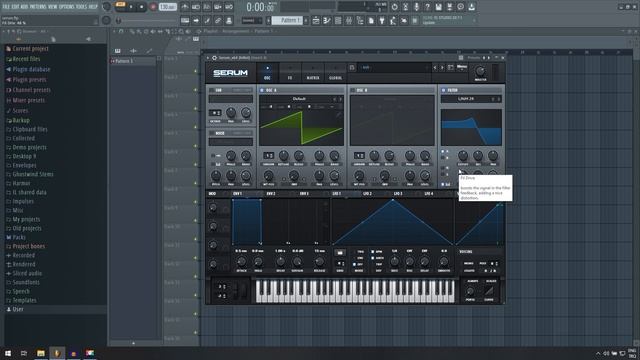640x360 pixels.
Task: Expand the Mixer presets folder
Action: pyautogui.click(x=29, y=100)
